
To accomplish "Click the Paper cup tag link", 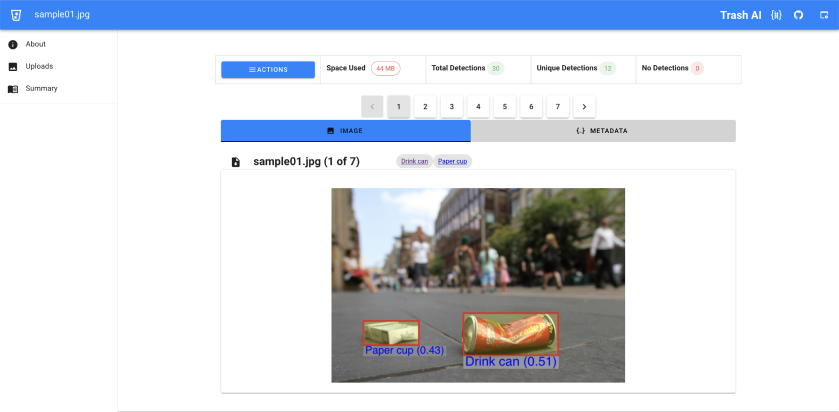I will (453, 161).
